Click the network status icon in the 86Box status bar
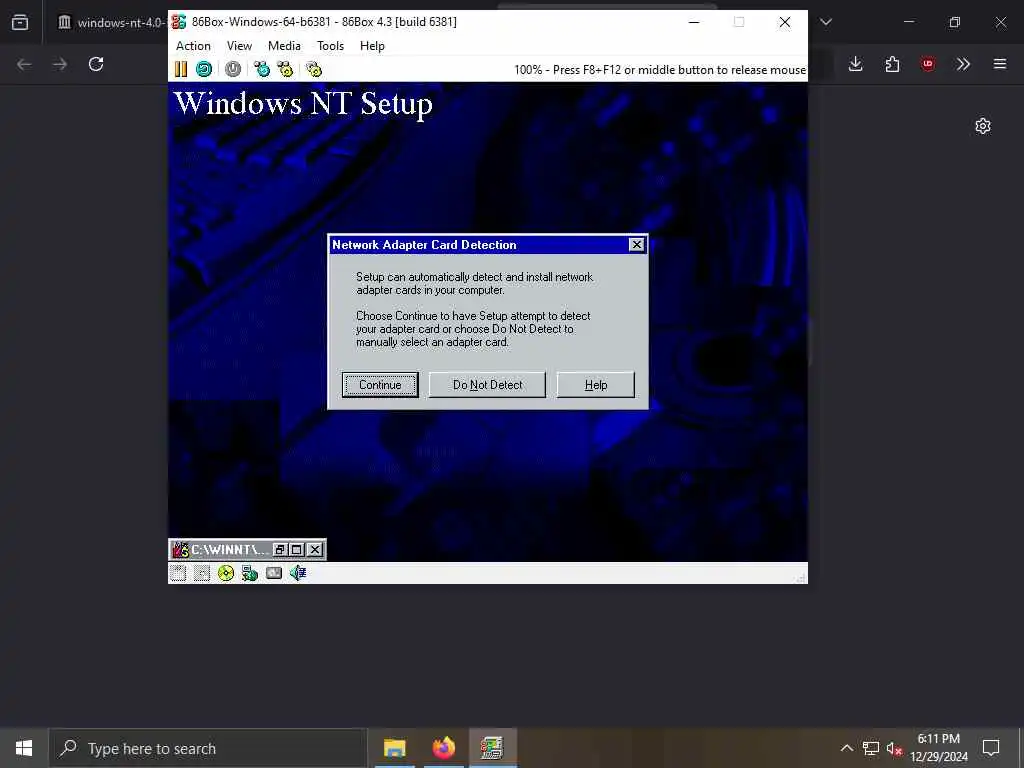This screenshot has width=1024, height=768. tap(249, 573)
